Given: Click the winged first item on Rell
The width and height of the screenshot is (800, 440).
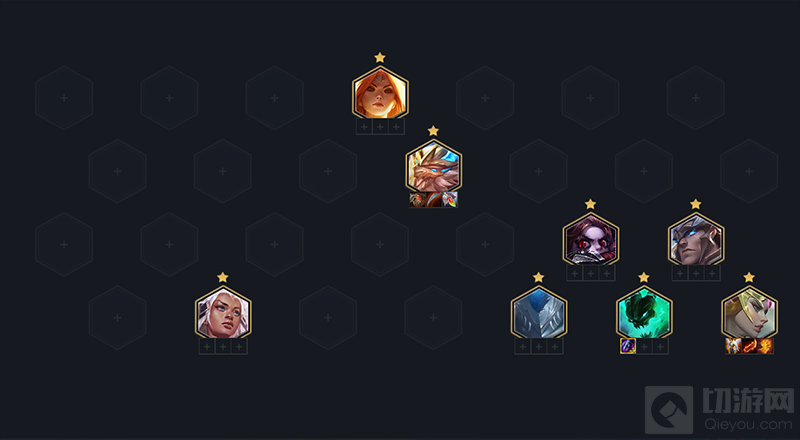Looking at the screenshot, I should point(733,346).
